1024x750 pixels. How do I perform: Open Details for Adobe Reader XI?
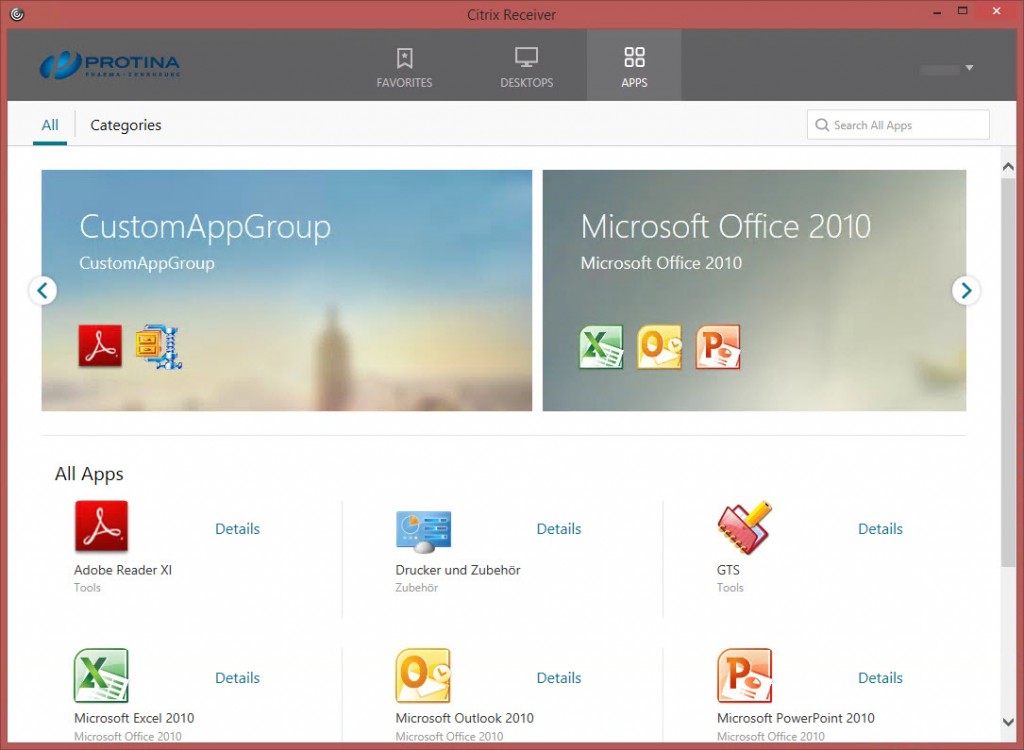[x=237, y=529]
